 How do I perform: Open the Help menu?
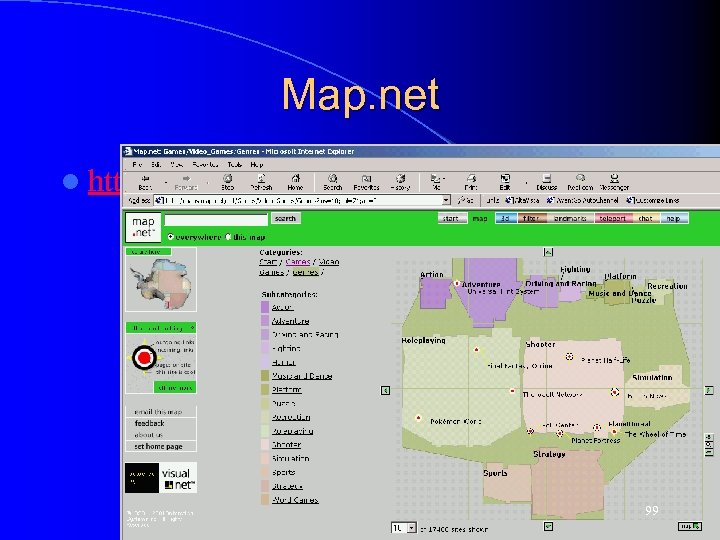[257, 164]
